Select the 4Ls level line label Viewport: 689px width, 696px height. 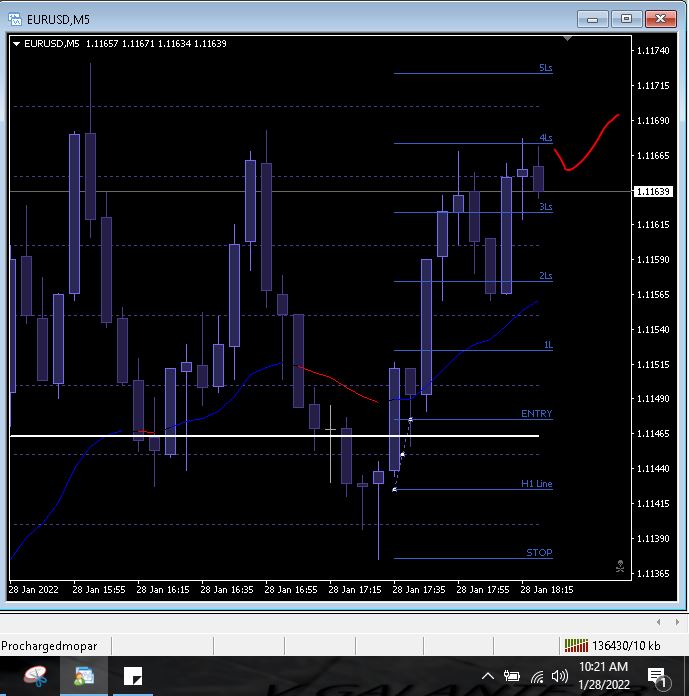tap(546, 138)
